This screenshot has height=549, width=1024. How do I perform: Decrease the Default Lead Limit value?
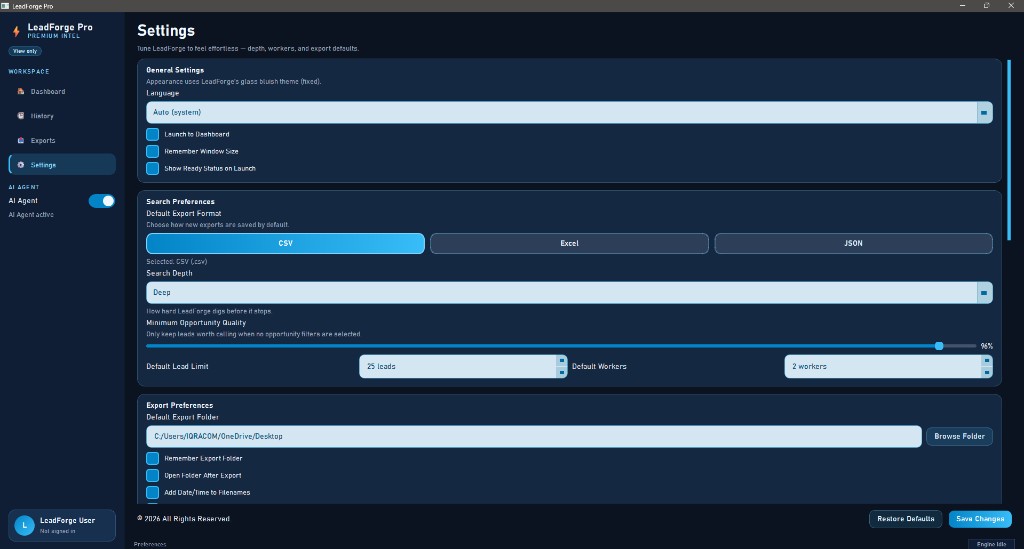pos(562,372)
